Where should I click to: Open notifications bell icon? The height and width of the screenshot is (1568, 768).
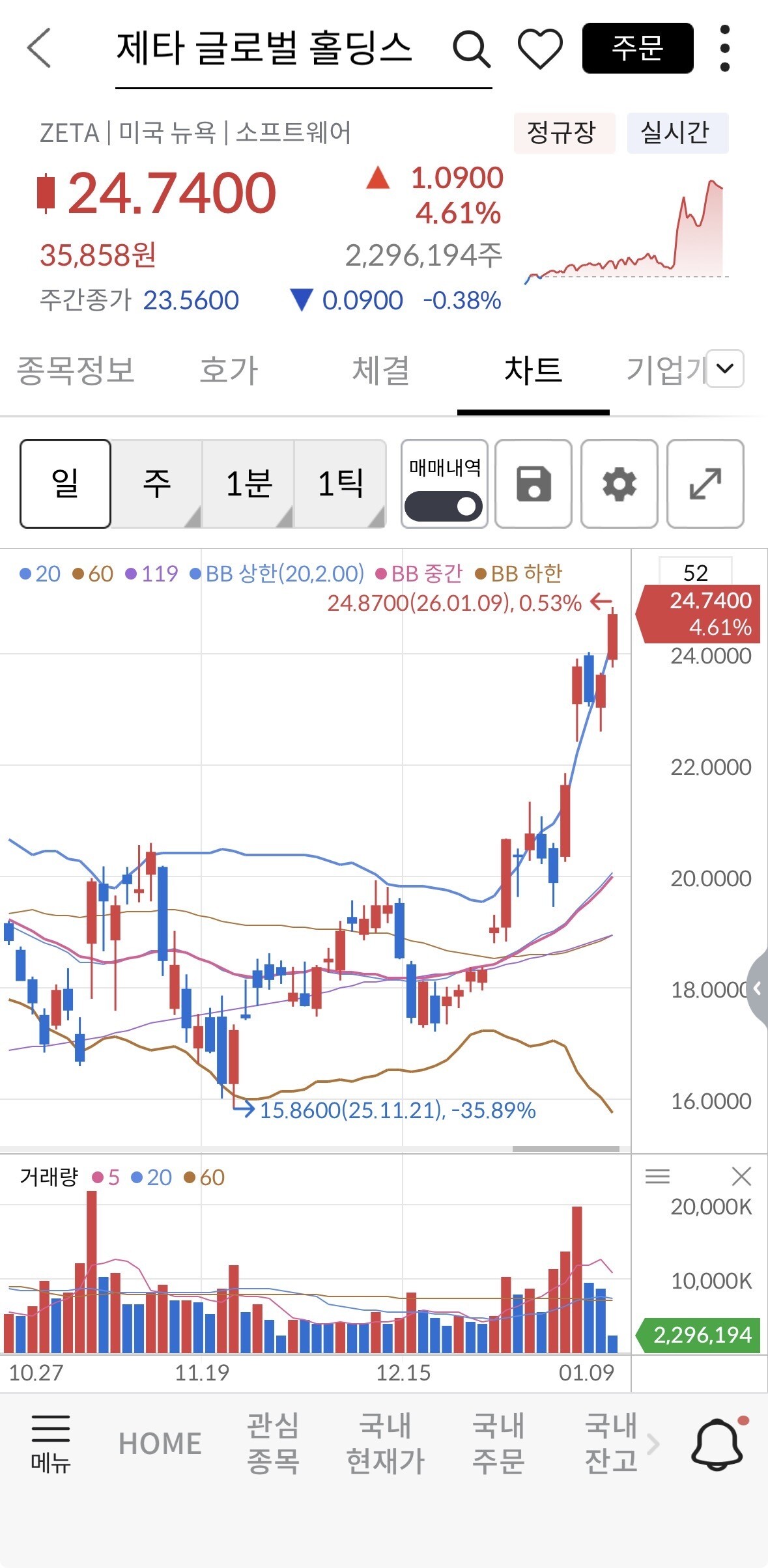tap(717, 1443)
